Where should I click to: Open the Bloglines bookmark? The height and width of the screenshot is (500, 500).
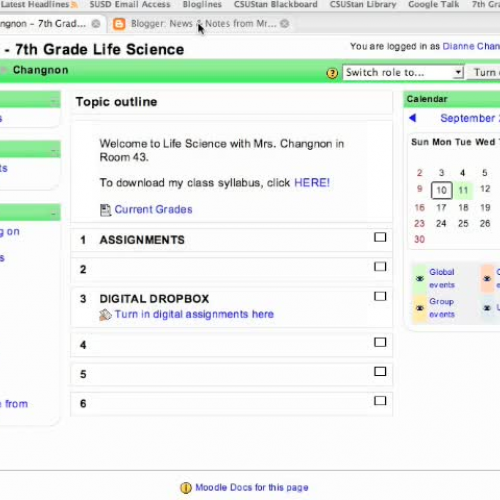click(202, 4)
